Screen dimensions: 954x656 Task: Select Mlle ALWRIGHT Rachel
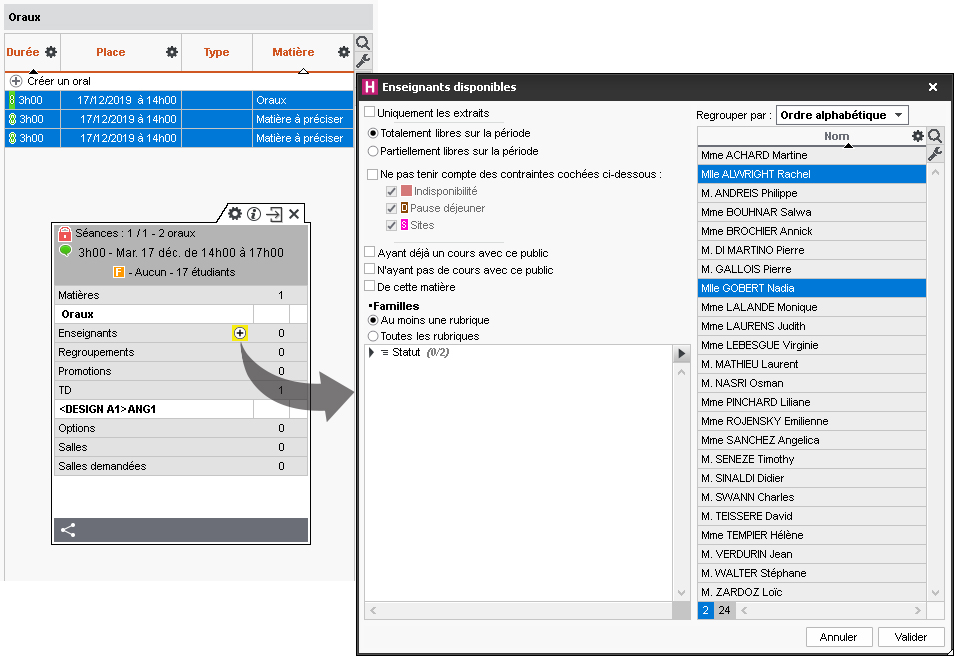pos(812,174)
